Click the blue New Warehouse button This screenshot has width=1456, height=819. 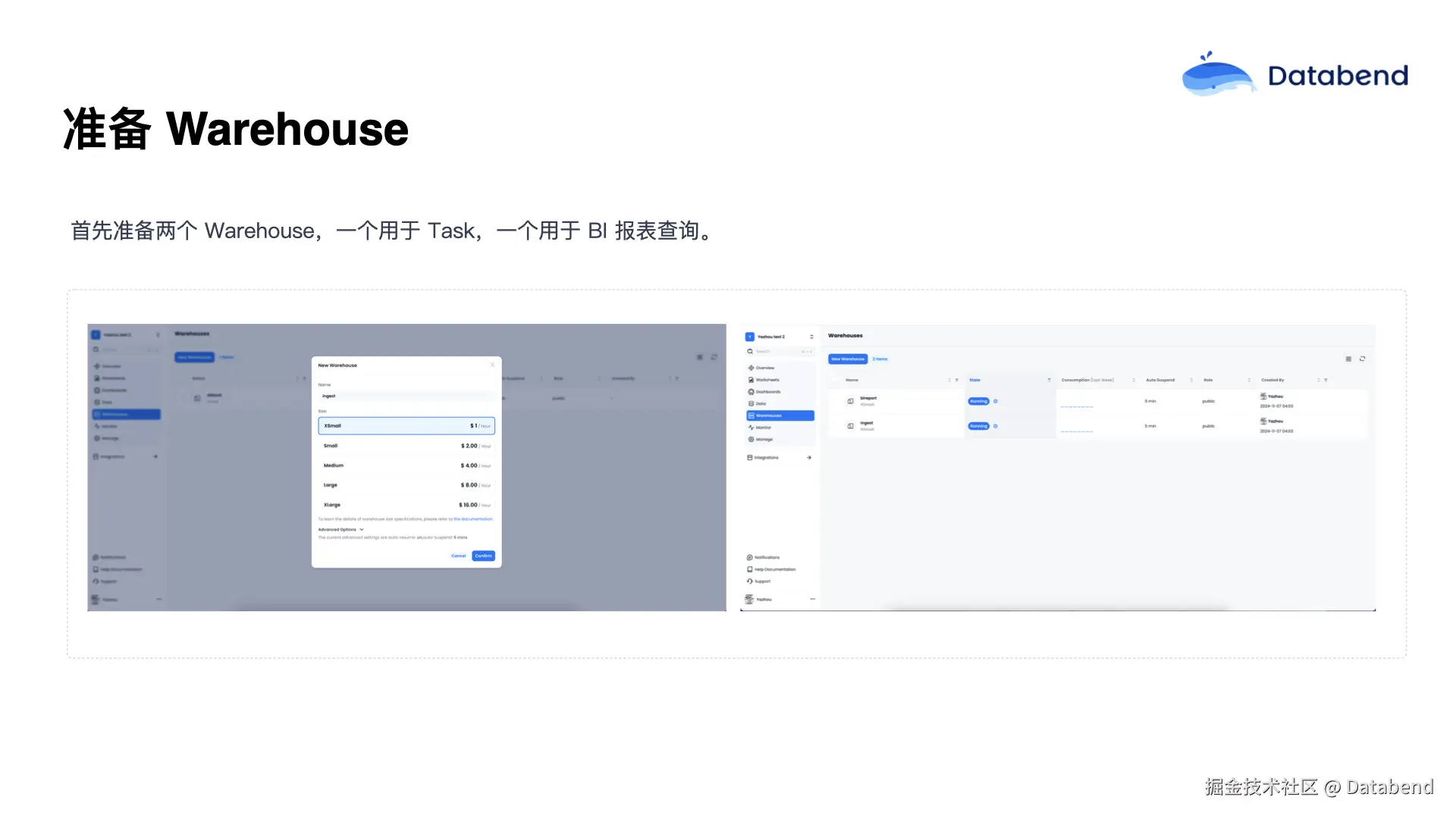[x=847, y=359]
